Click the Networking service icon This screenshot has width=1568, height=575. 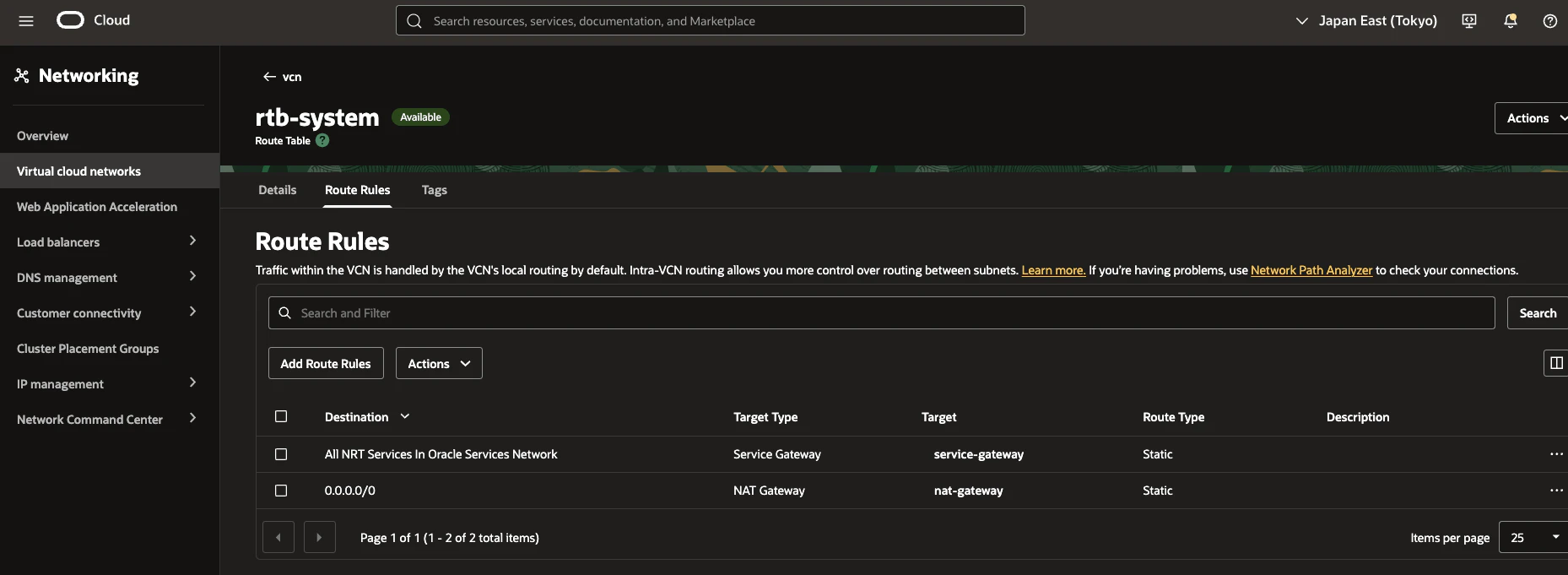pyautogui.click(x=22, y=76)
